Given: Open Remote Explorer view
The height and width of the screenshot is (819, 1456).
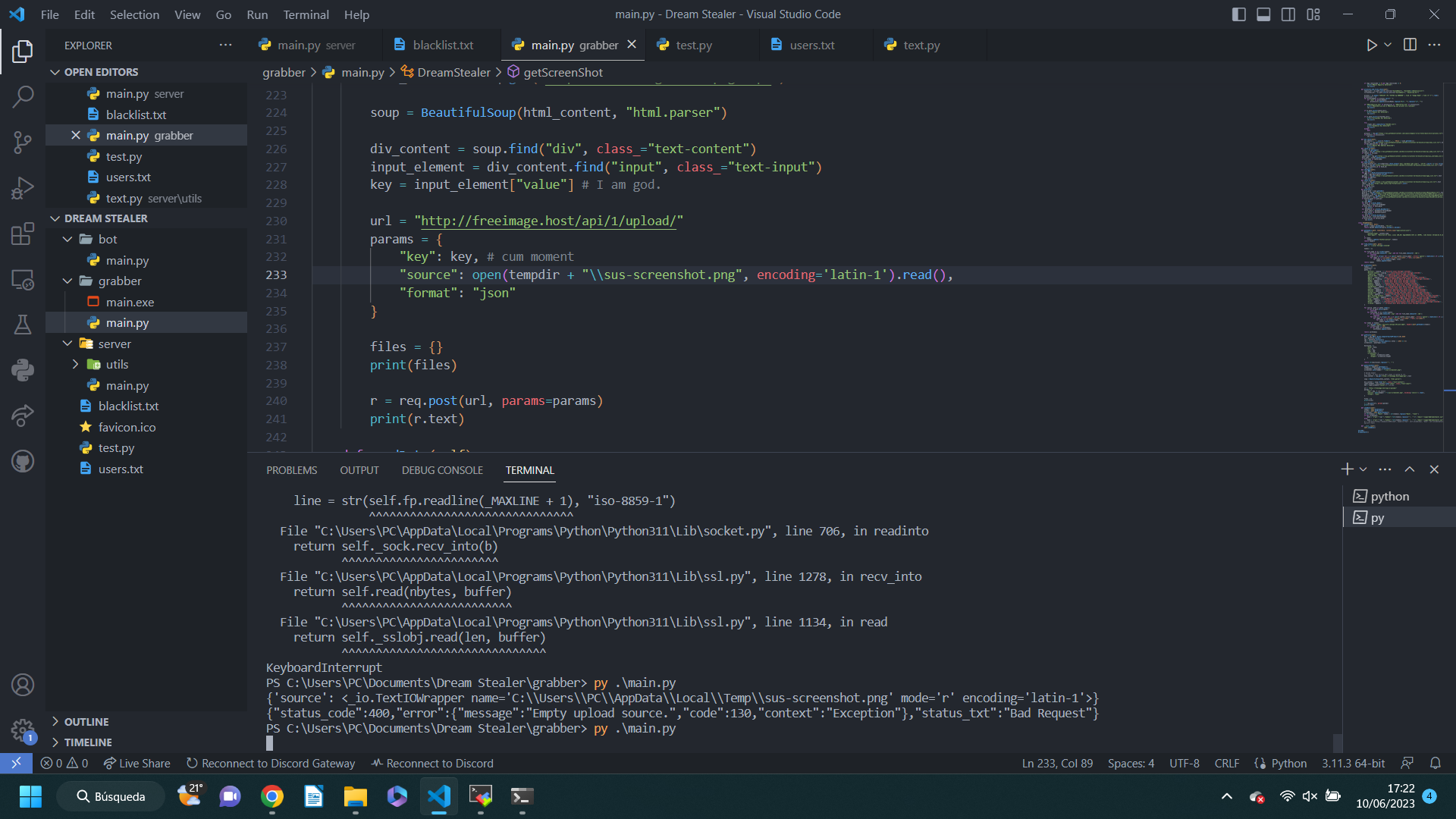Looking at the screenshot, I should pyautogui.click(x=23, y=280).
